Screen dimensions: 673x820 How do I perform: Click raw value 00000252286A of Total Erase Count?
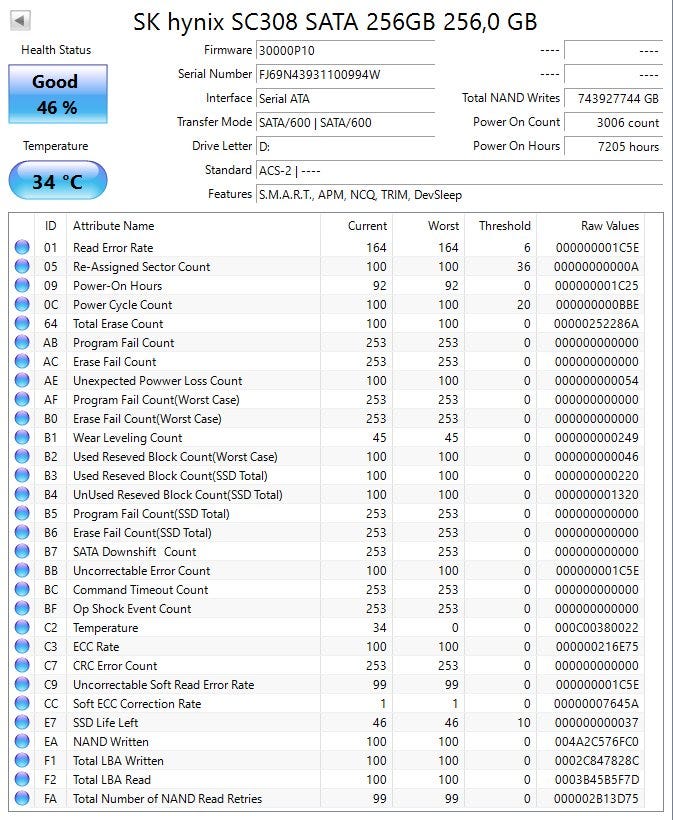[x=596, y=324]
